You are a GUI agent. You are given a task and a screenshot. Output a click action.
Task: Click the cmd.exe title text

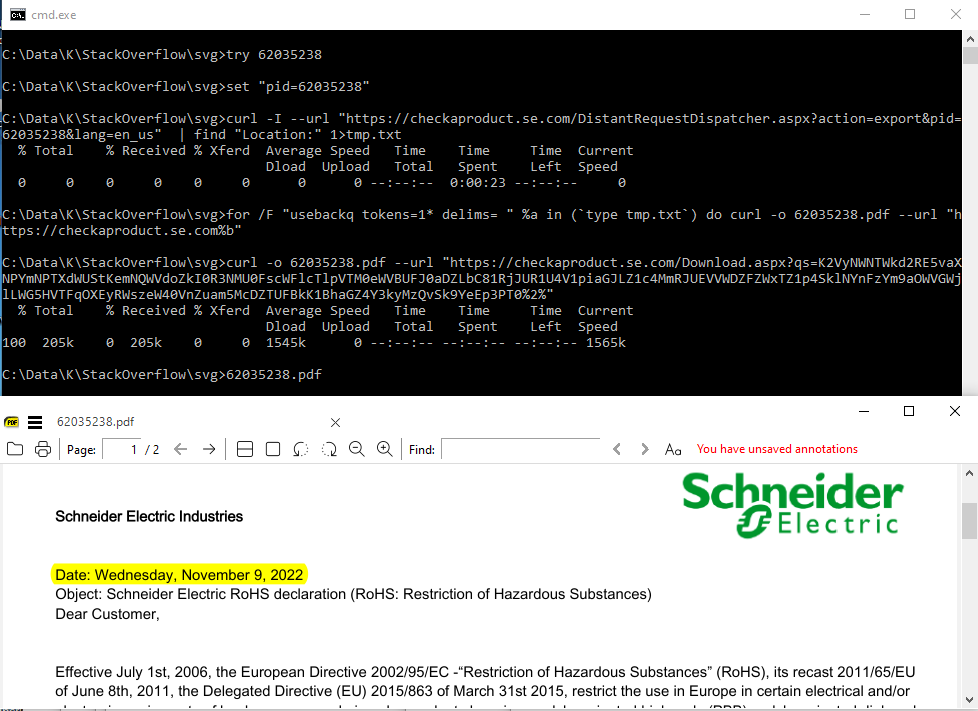point(54,15)
